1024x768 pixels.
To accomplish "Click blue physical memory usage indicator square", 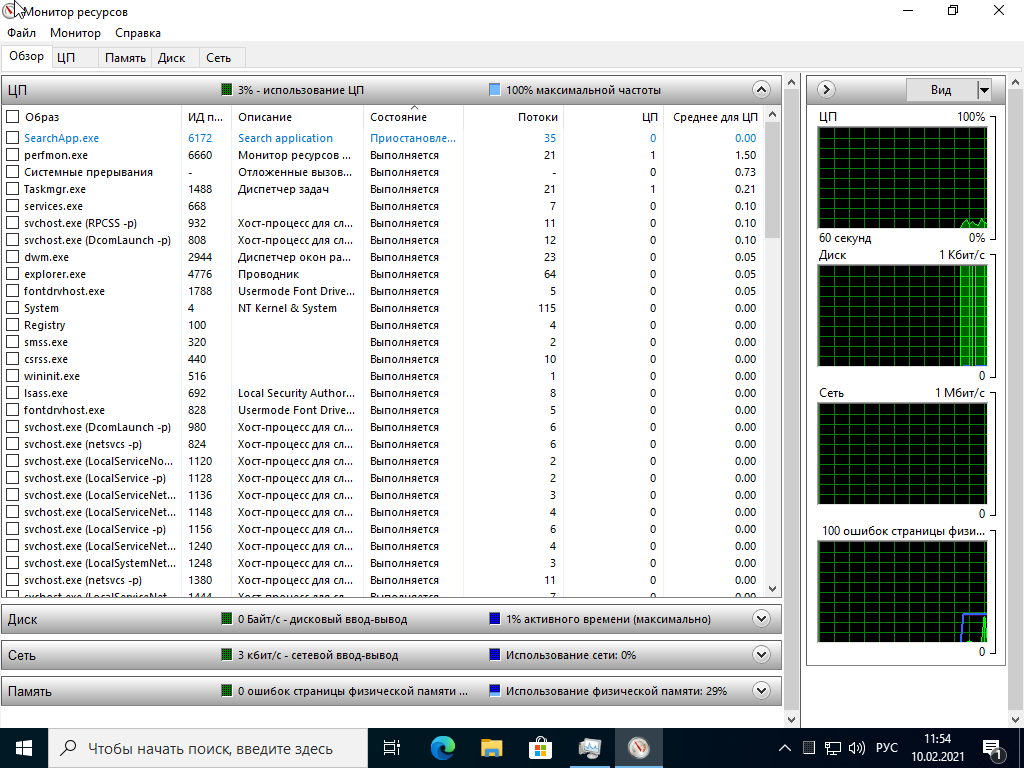I will [495, 690].
